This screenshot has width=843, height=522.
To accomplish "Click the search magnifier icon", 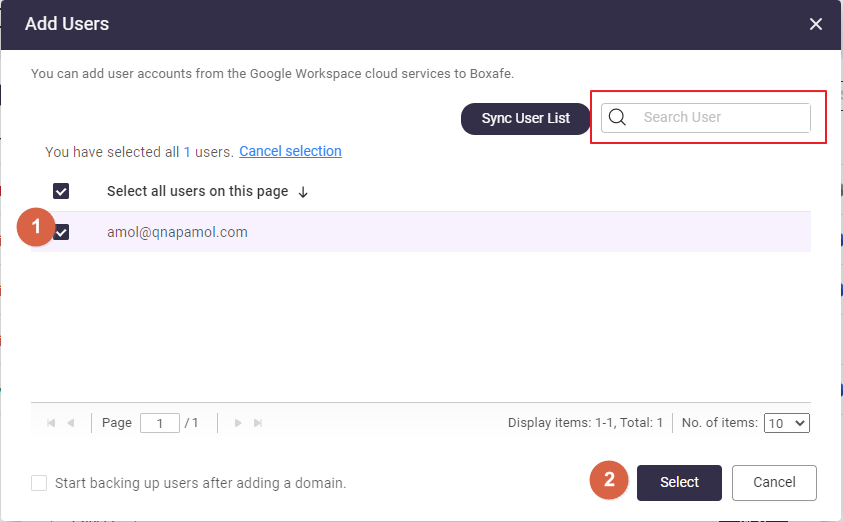I will [x=617, y=117].
